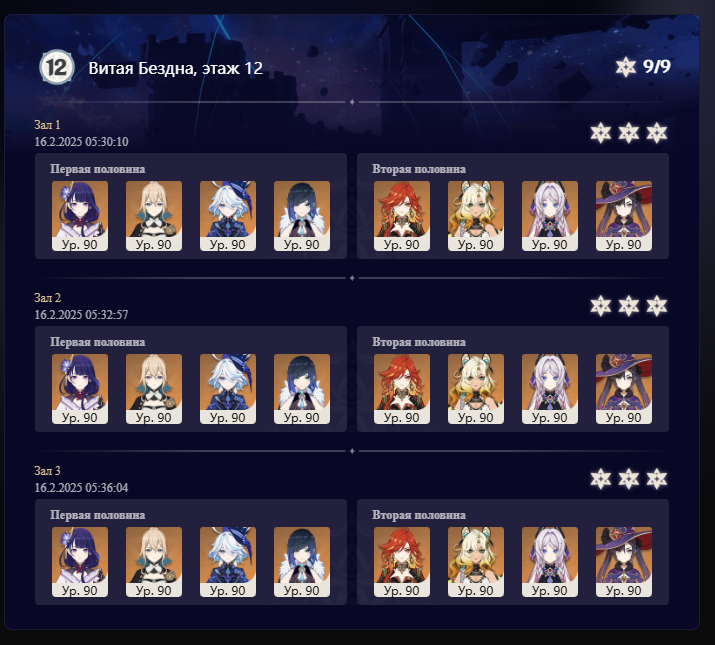
Task: Click the 9/9 star total icon
Action: 625,67
